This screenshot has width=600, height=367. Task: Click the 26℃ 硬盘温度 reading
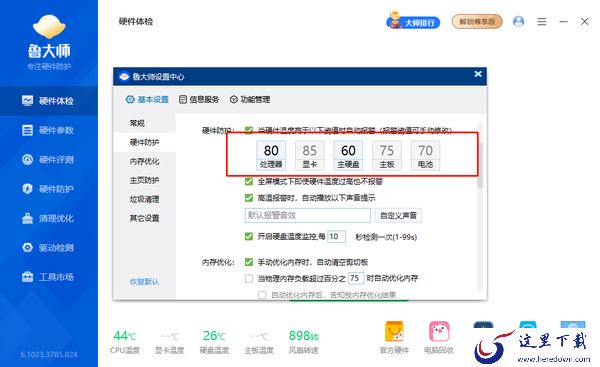pos(214,341)
